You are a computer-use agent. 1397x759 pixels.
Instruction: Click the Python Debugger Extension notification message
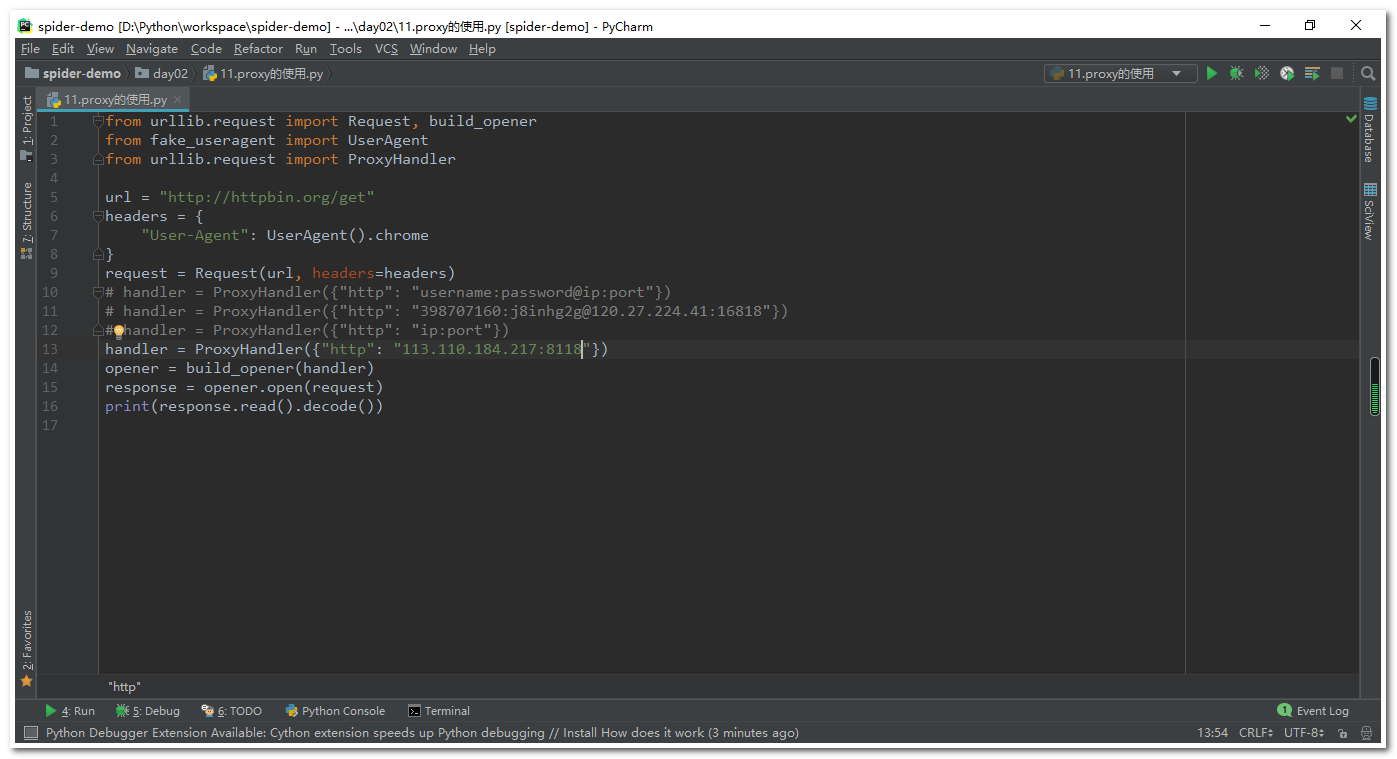tap(422, 733)
